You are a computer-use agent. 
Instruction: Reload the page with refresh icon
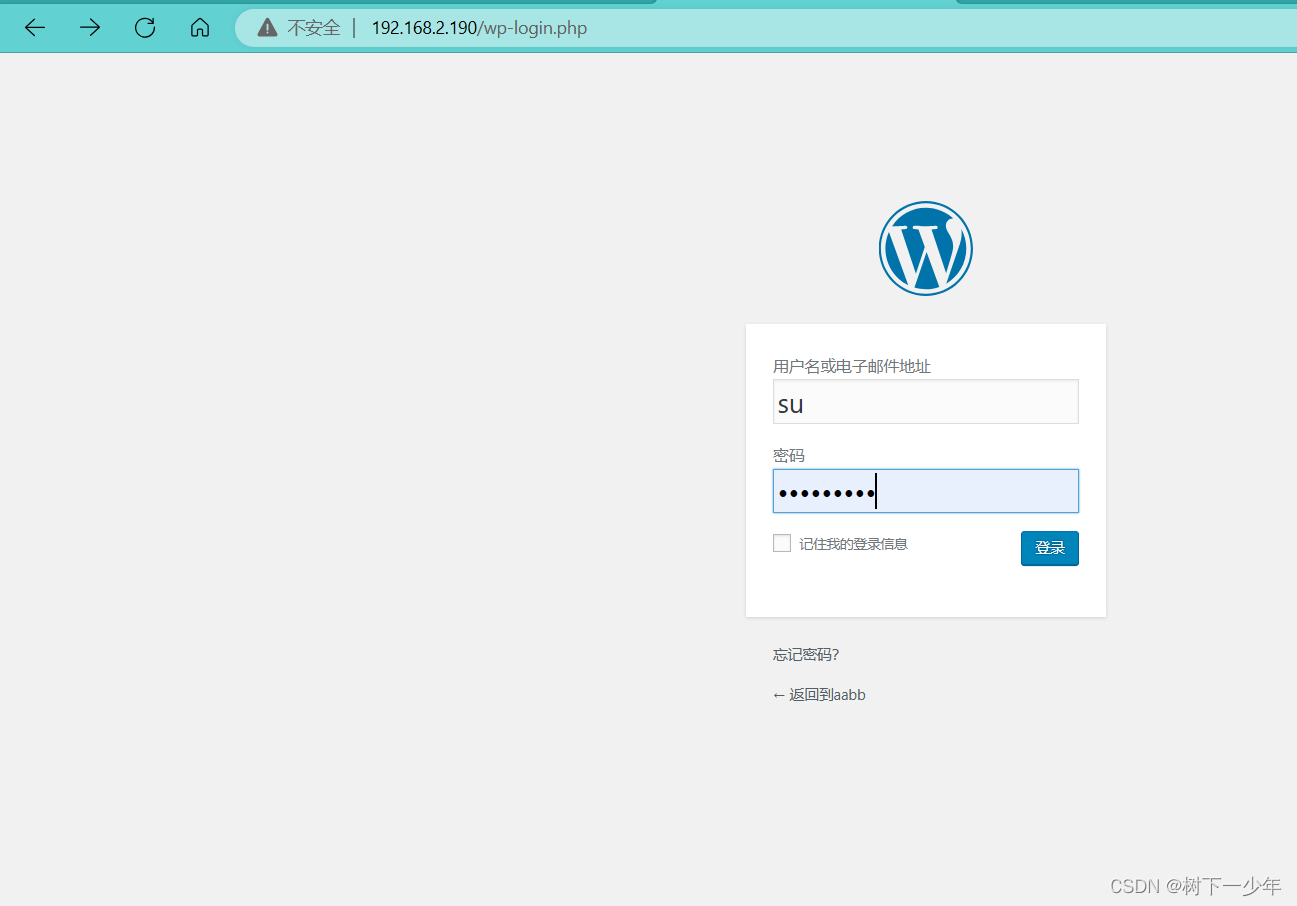tap(145, 28)
